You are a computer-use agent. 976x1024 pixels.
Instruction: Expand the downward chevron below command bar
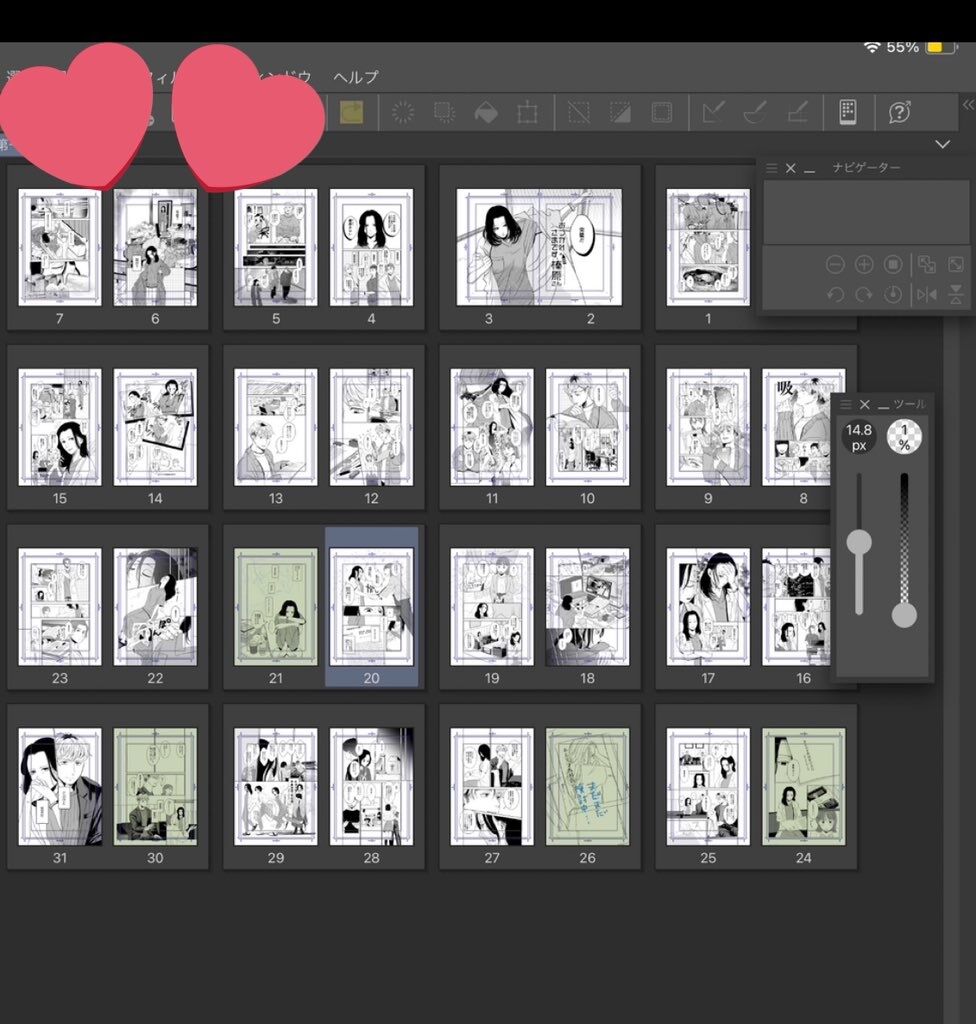pos(942,144)
